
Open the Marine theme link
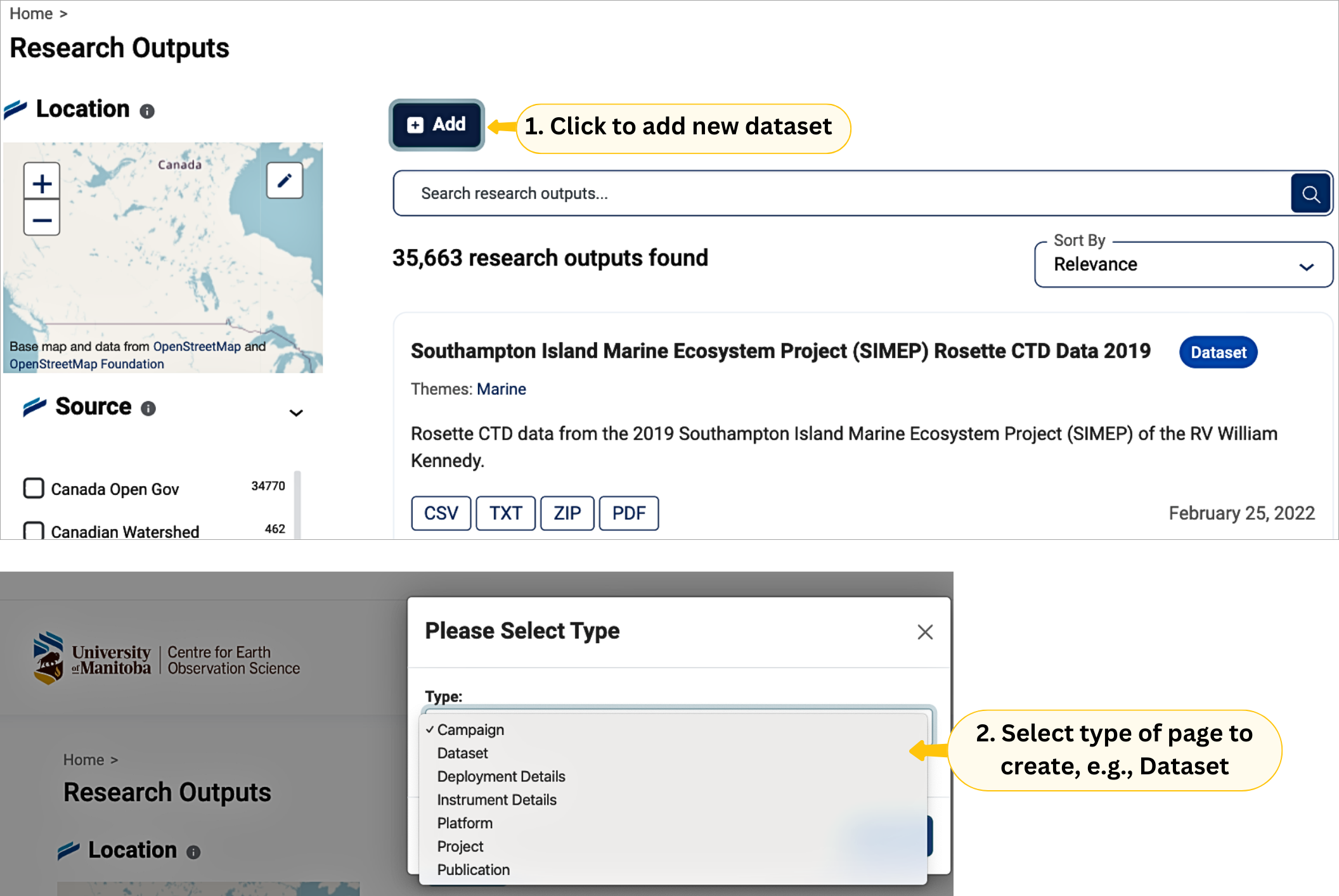[501, 389]
